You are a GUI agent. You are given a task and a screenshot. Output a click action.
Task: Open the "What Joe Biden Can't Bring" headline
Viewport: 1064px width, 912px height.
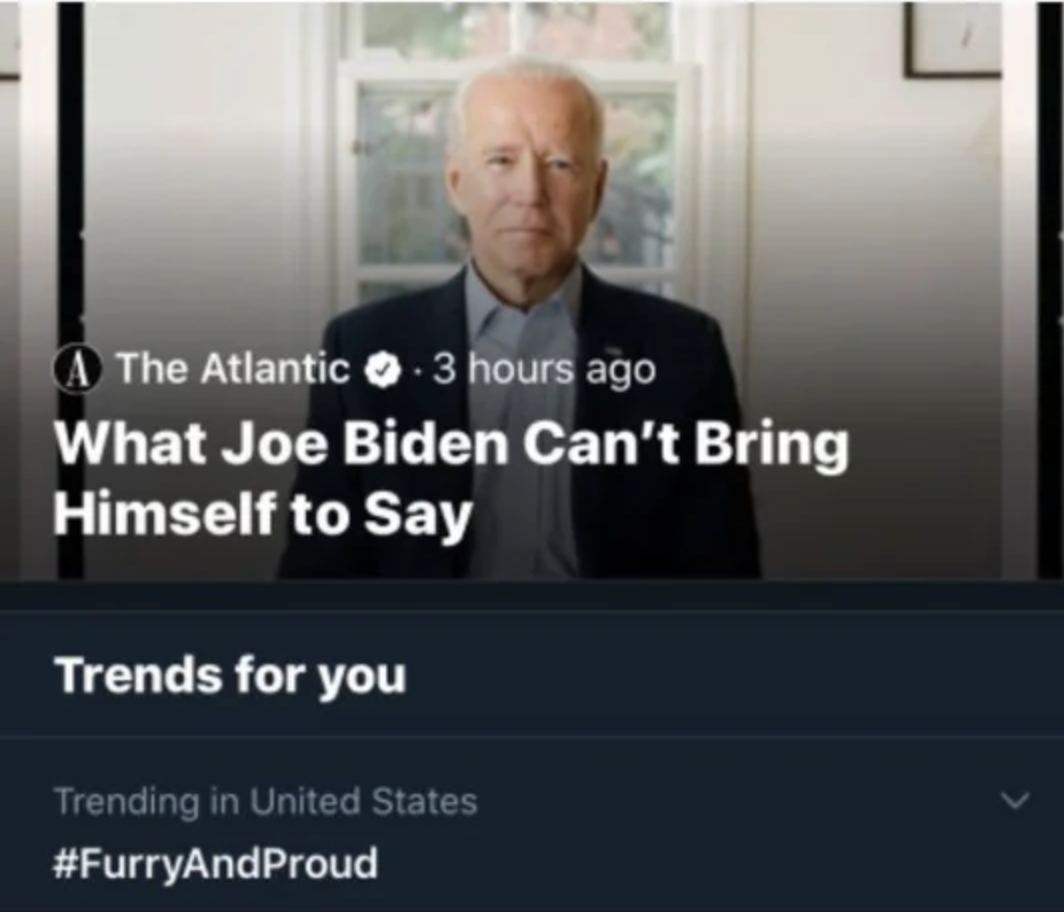[x=450, y=444]
